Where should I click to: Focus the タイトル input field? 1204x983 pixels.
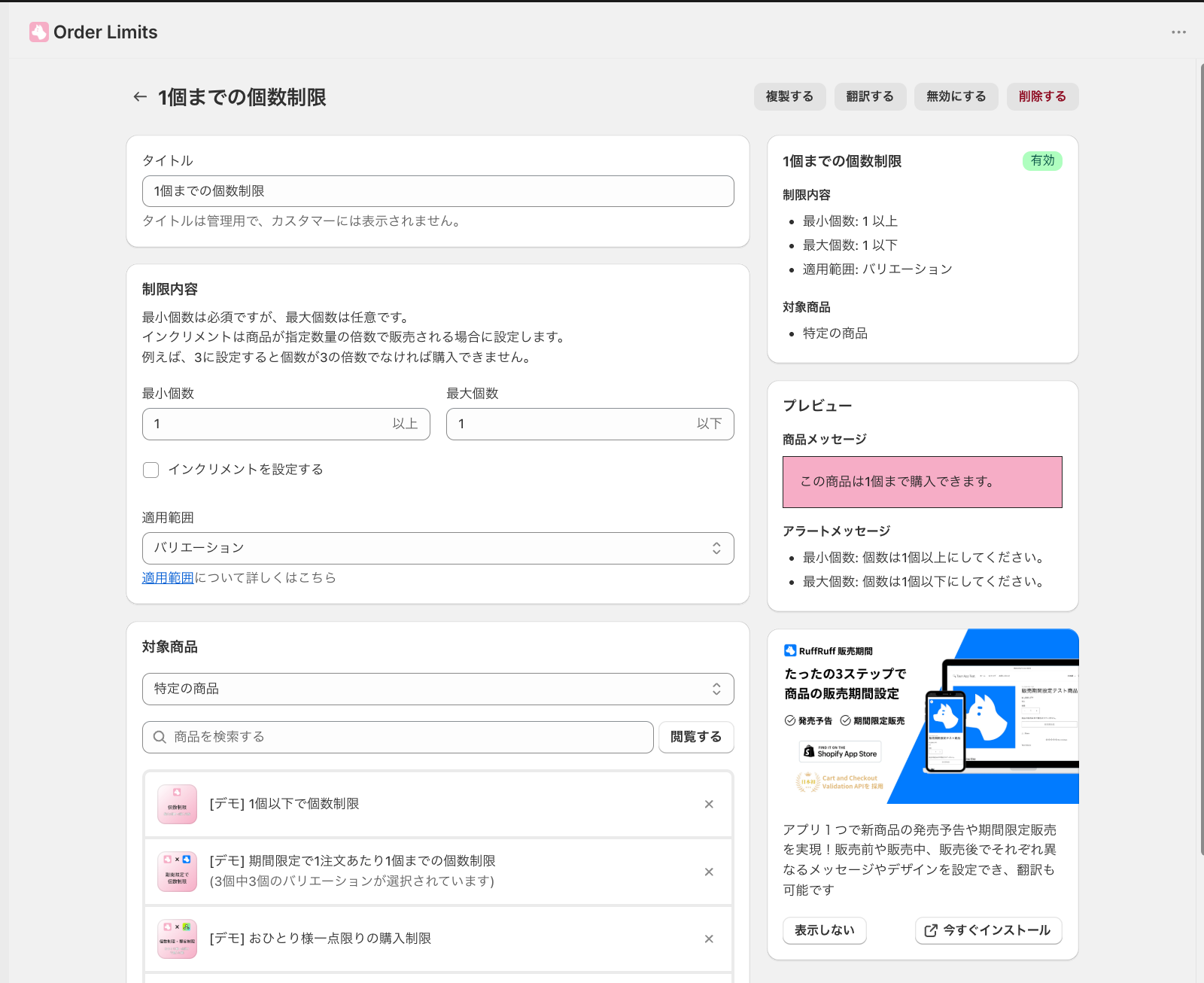(x=438, y=191)
